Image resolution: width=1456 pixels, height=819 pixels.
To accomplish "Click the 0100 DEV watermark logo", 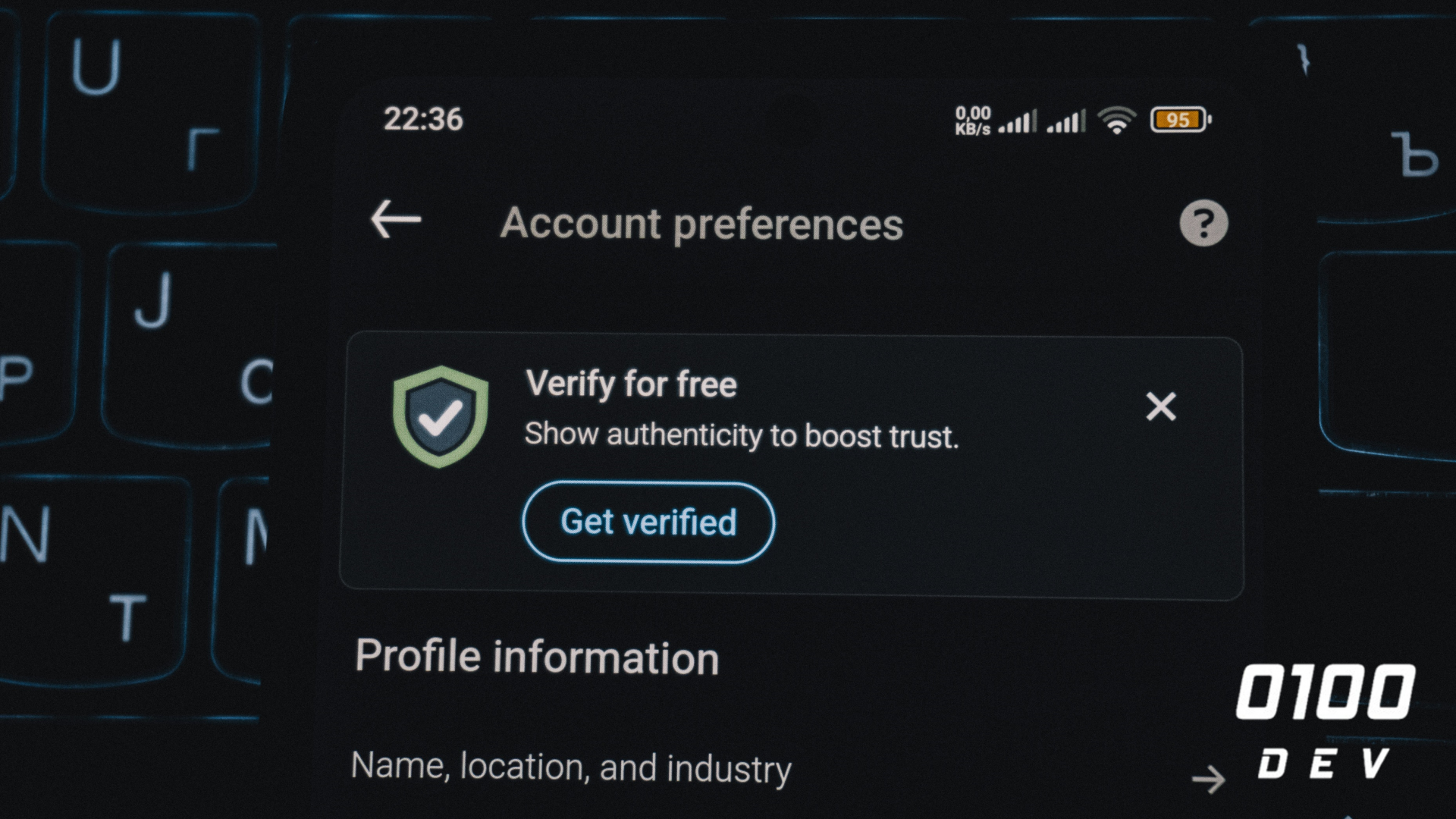I will (1325, 720).
